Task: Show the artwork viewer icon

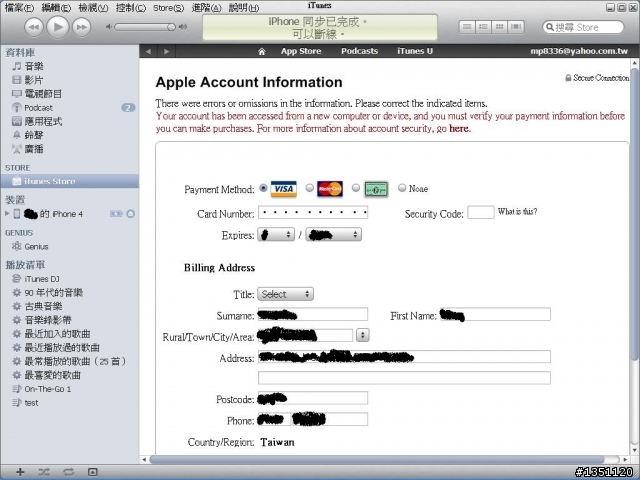Action: [93, 472]
